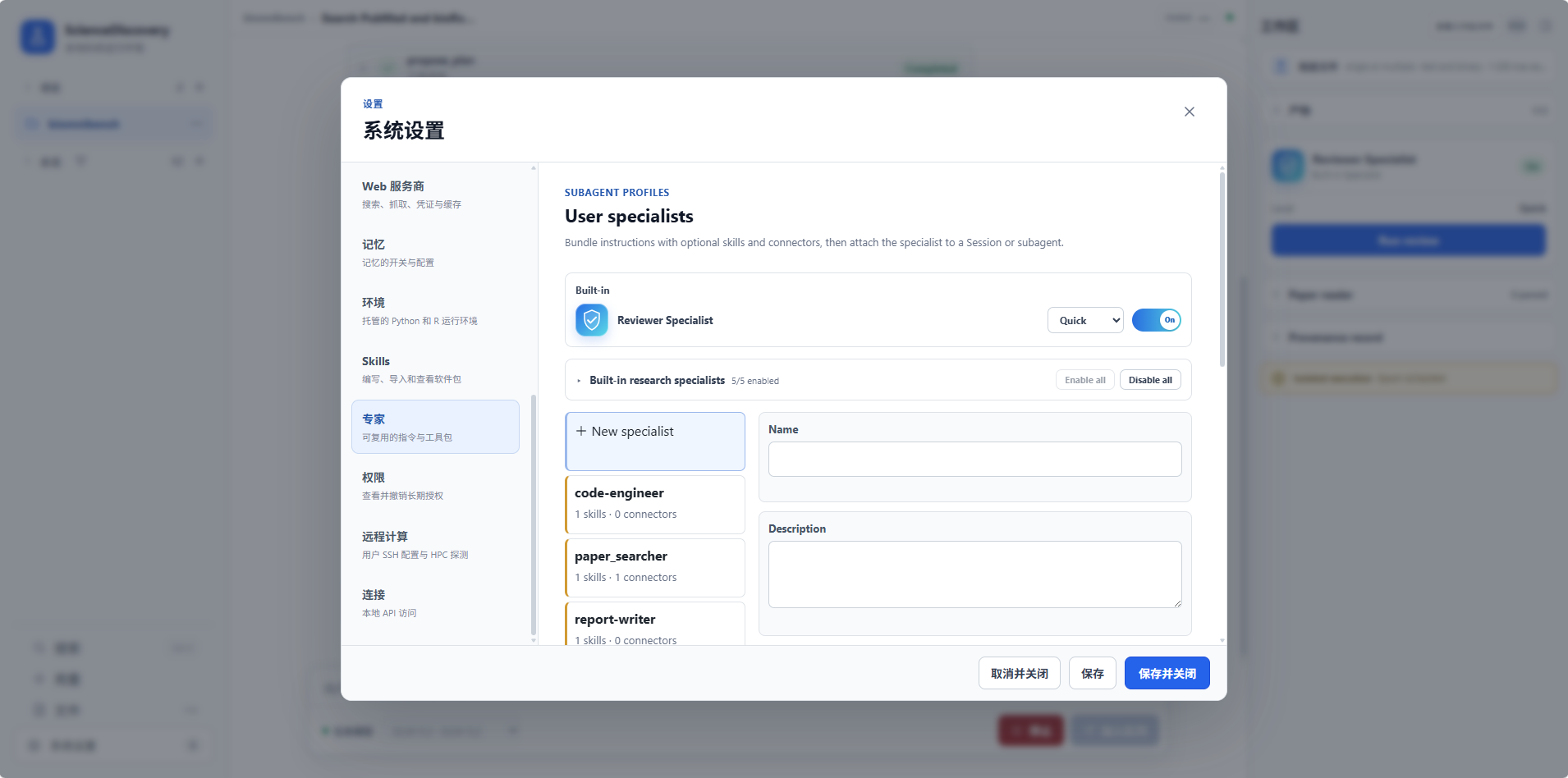Click the settings sidebar scrollbar
Image resolution: width=1568 pixels, height=778 pixels.
(534, 515)
